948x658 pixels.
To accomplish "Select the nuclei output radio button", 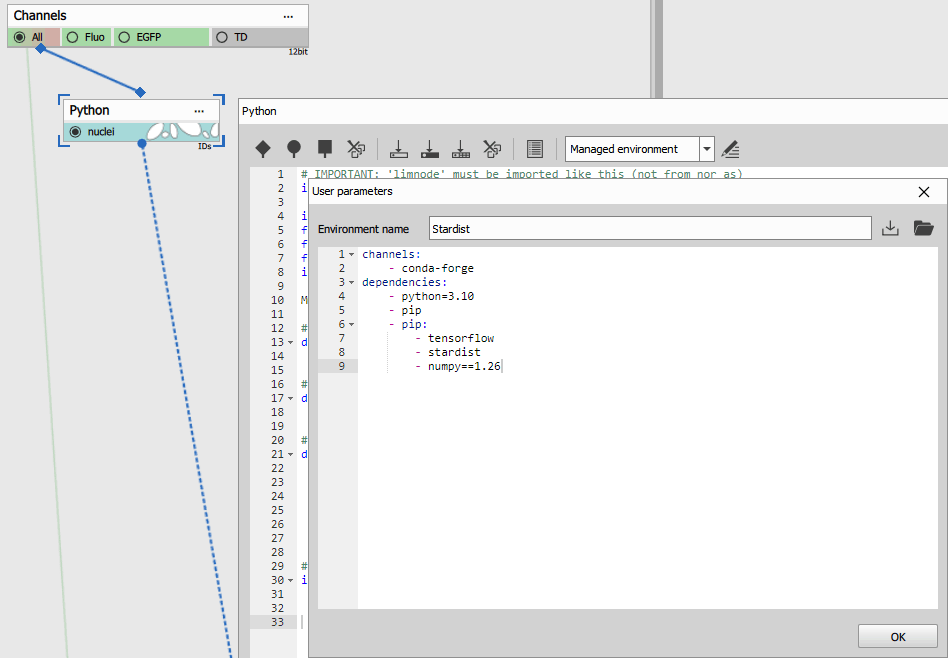I will (75, 131).
